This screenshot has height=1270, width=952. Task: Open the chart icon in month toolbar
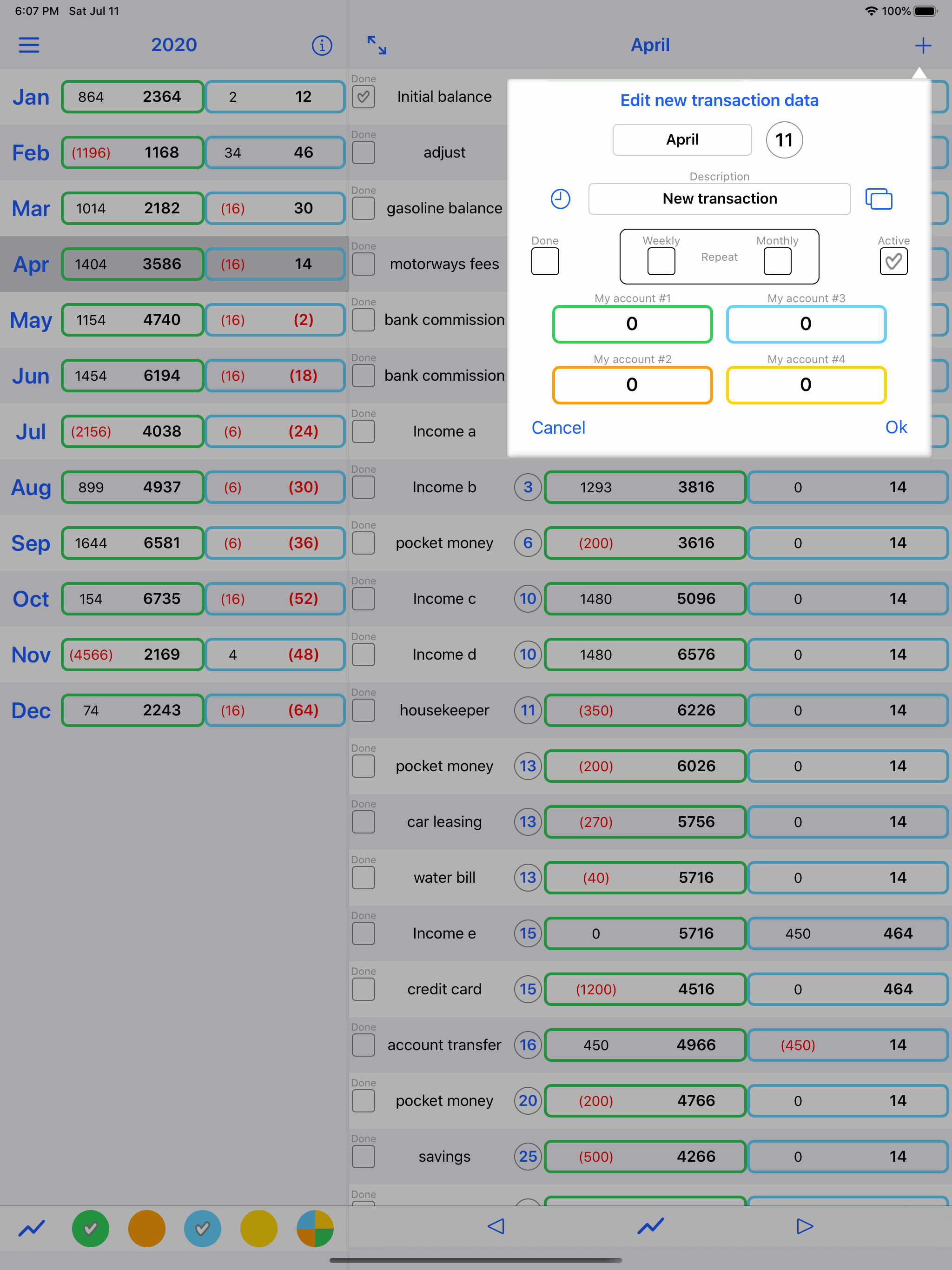650,1226
